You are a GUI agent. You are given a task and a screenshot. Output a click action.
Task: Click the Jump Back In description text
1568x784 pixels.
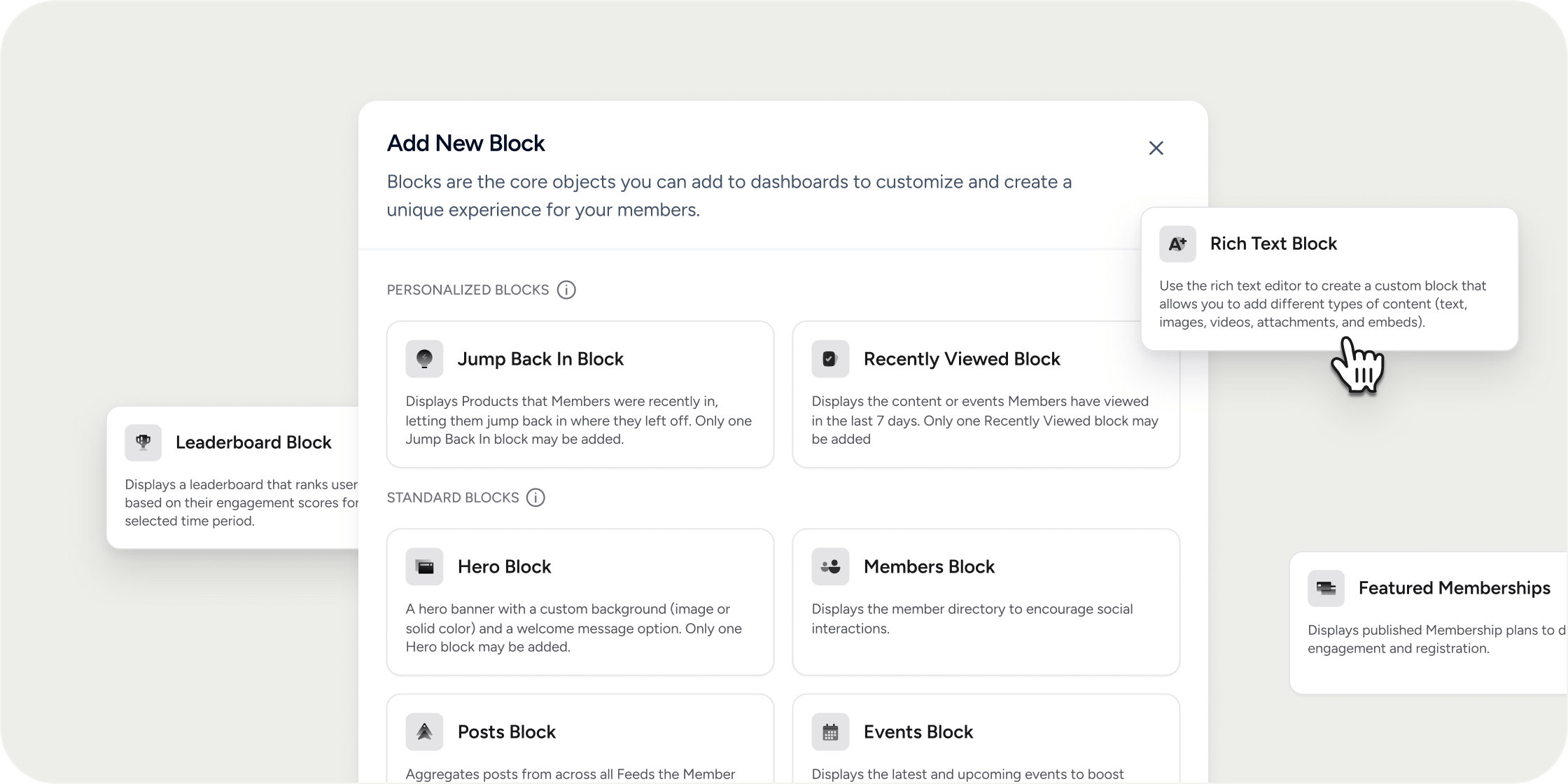pyautogui.click(x=578, y=420)
